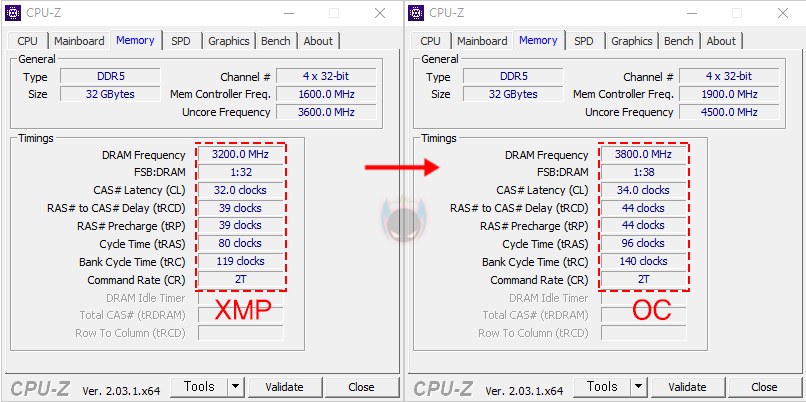This screenshot has height=402, width=806.
Task: Click Ver. 2.03.1.x64 text in right window
Action: 524,391
